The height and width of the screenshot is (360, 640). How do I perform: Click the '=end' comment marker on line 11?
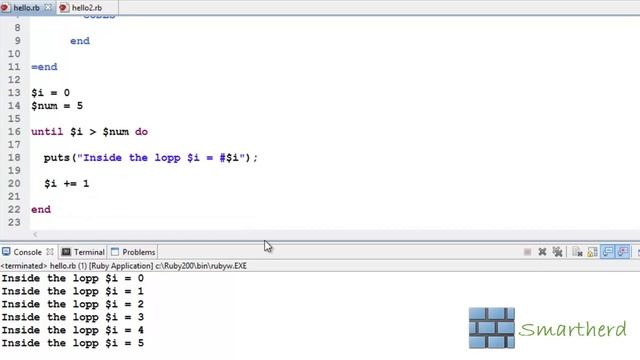44,67
